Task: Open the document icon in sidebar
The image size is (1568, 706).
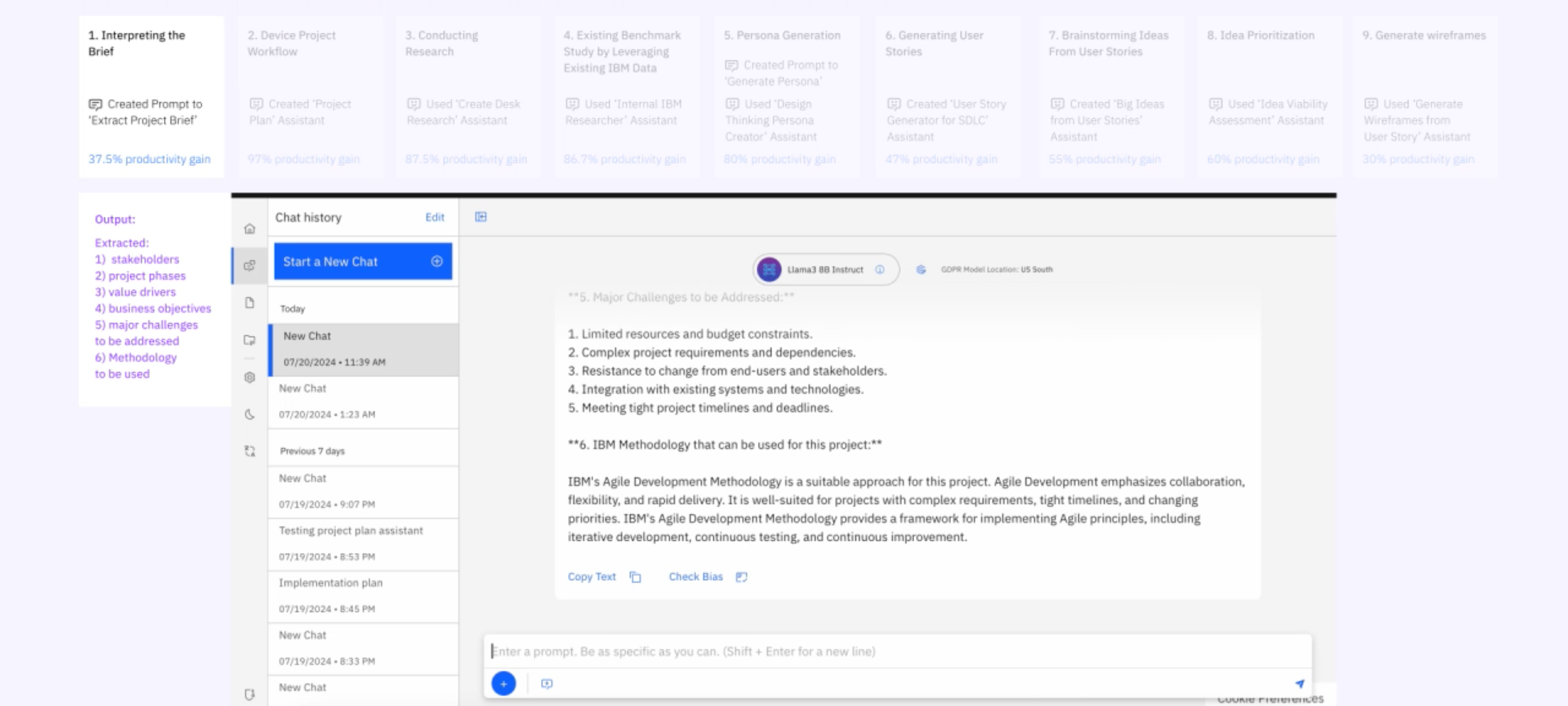Action: (x=250, y=303)
